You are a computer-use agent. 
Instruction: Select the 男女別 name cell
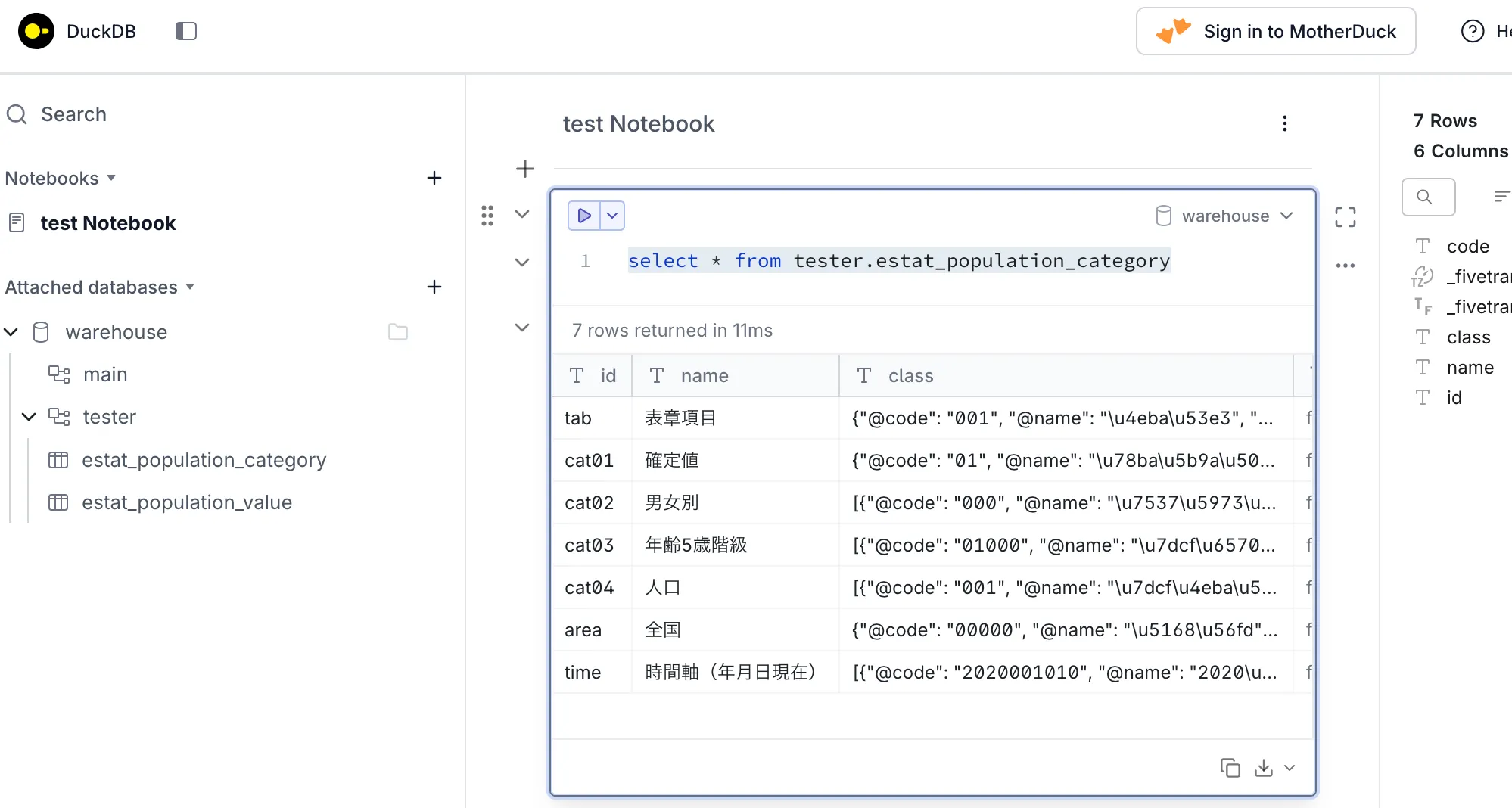pyautogui.click(x=736, y=502)
